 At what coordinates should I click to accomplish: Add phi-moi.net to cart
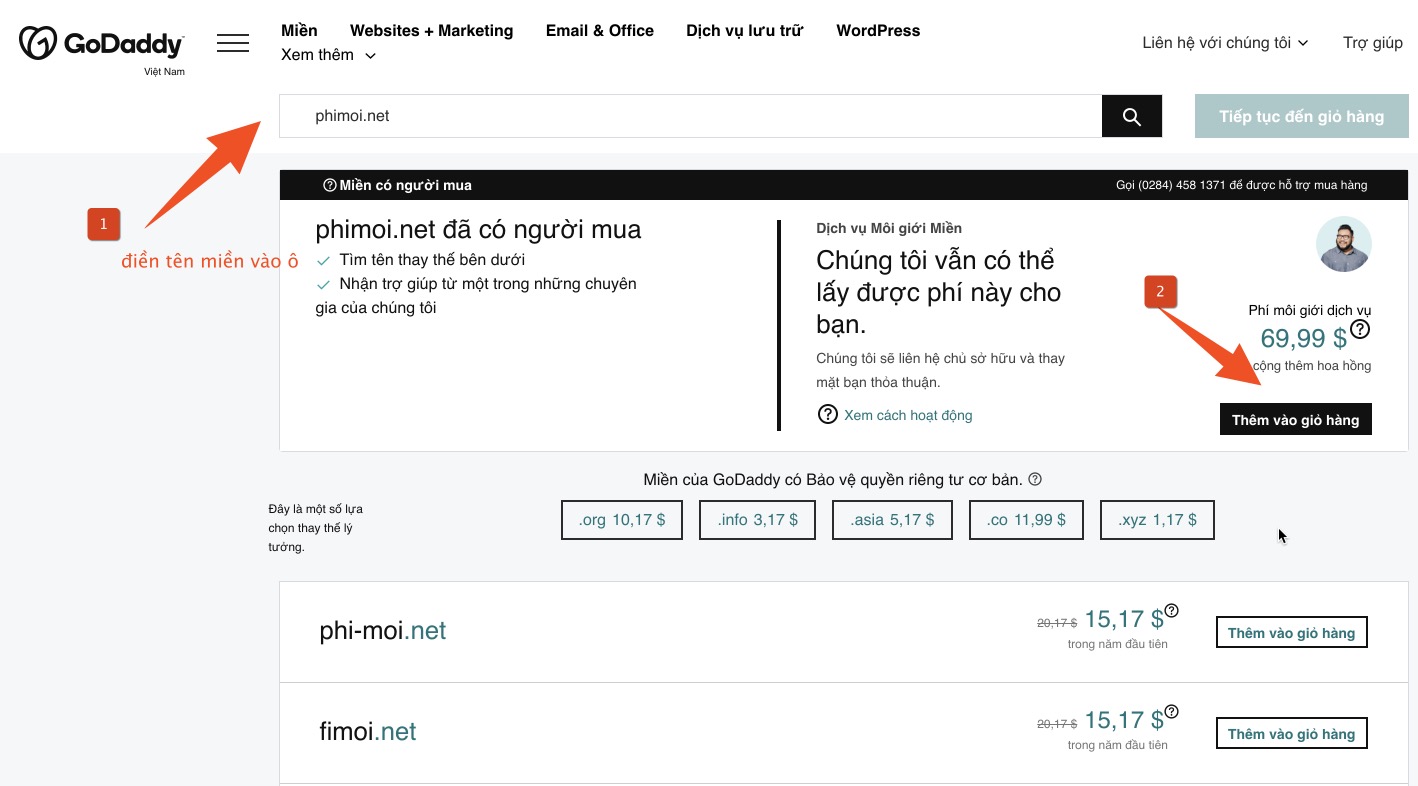coord(1291,633)
